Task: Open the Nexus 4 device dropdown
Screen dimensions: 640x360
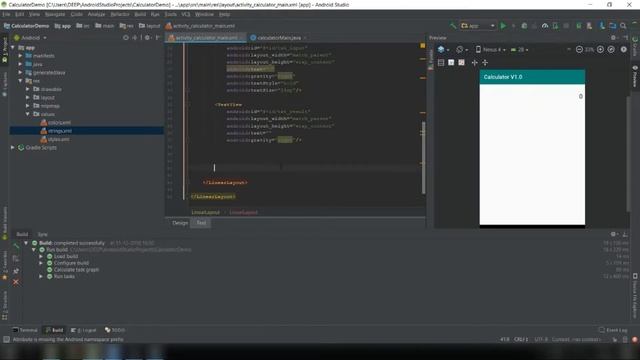Action: 490,49
